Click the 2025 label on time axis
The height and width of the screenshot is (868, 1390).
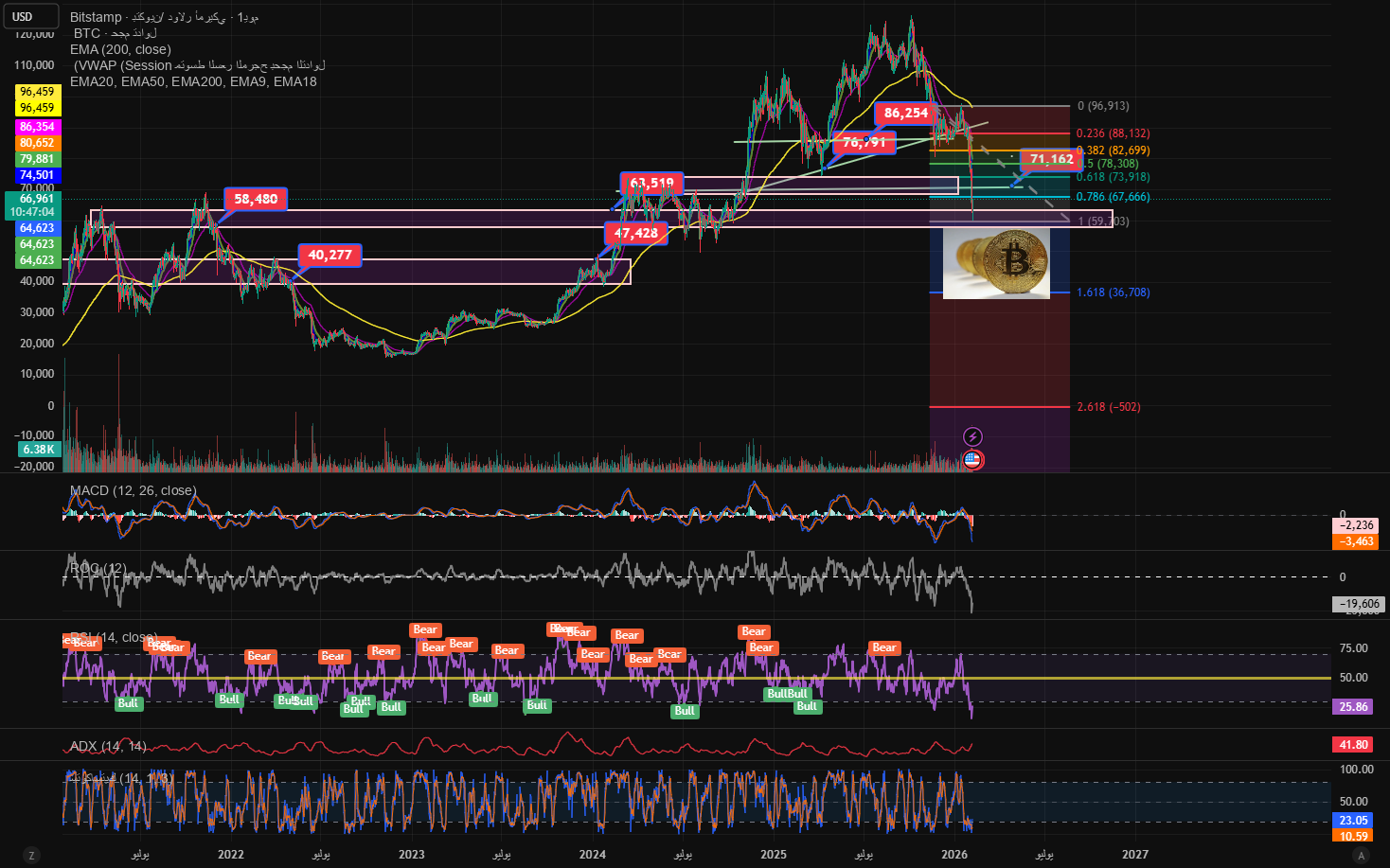pyautogui.click(x=774, y=854)
